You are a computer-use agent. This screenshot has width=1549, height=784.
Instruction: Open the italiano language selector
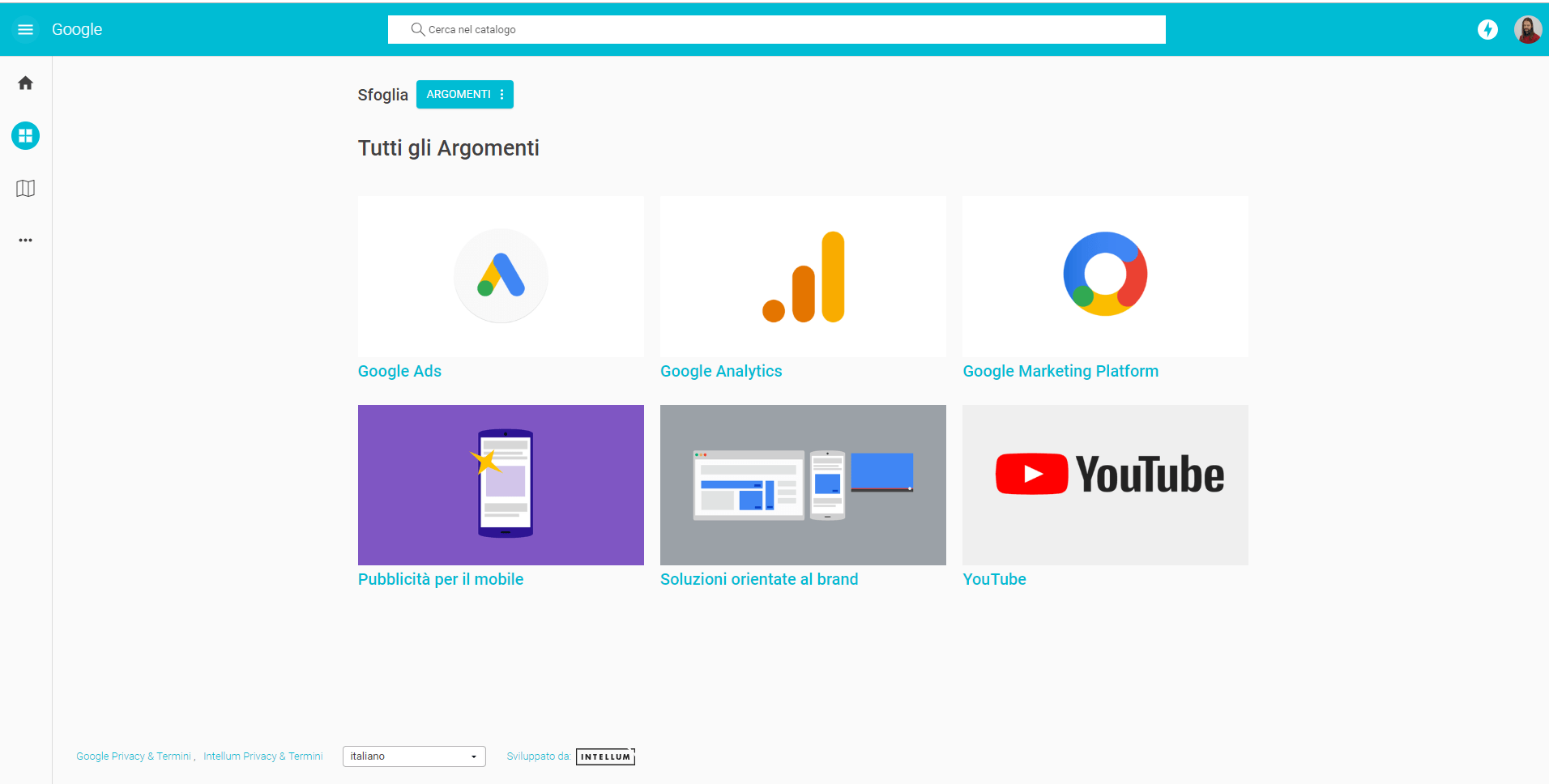(413, 756)
